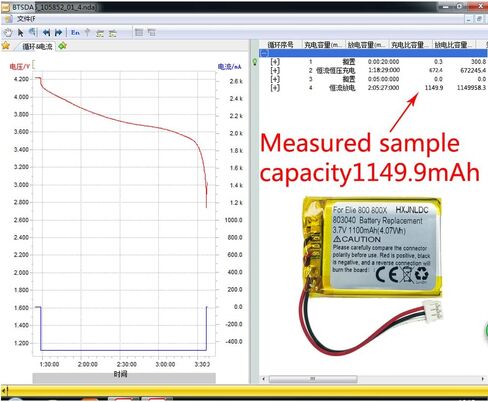
Task: Expand step 3 搁置 row
Action: tap(275, 79)
